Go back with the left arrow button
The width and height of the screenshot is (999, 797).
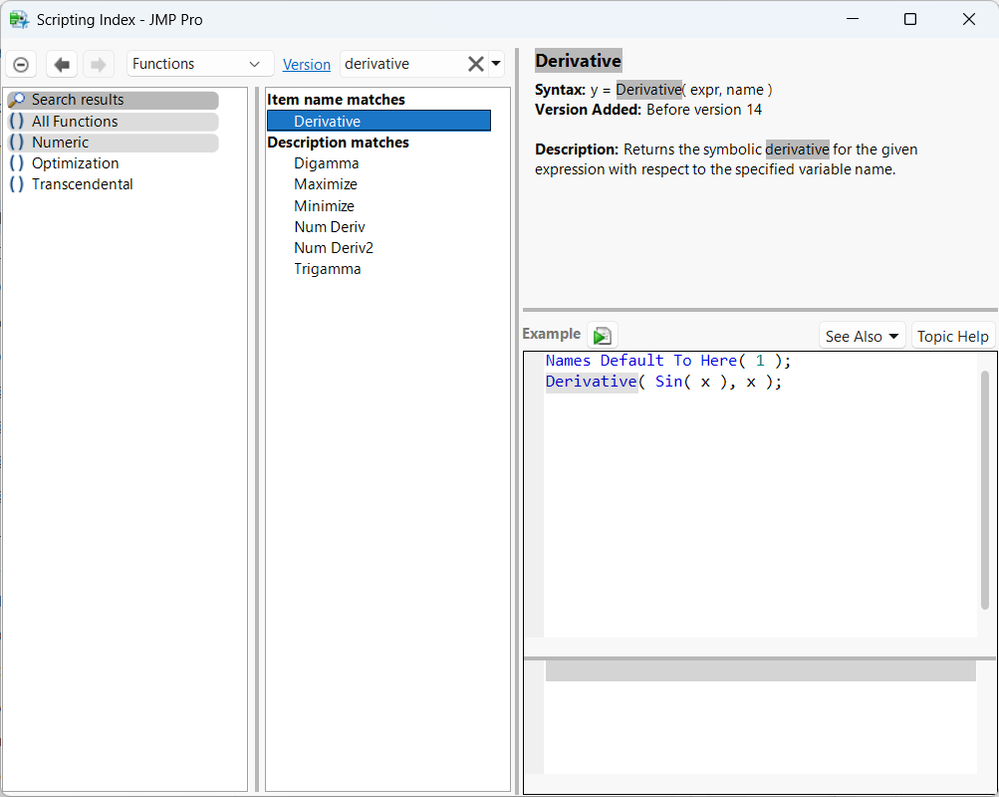(62, 64)
